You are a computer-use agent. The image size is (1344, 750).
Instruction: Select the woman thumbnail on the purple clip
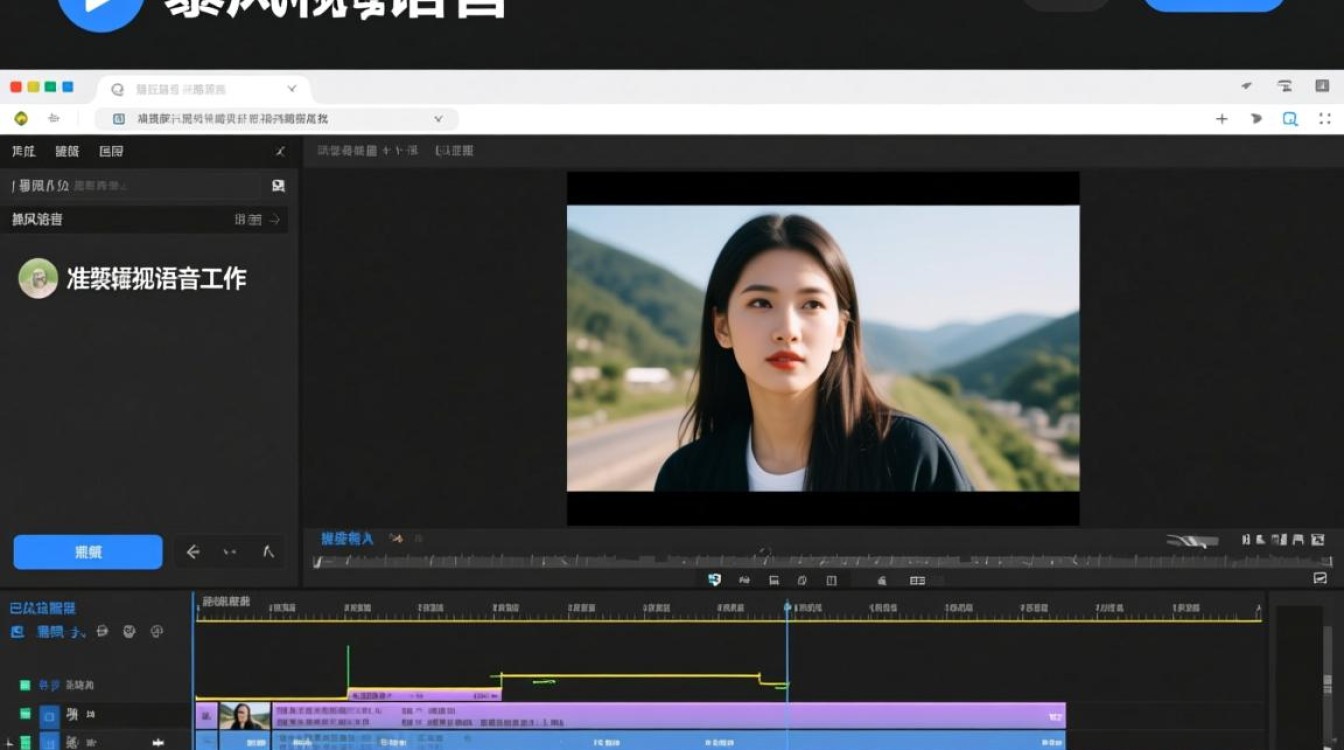pyautogui.click(x=245, y=715)
